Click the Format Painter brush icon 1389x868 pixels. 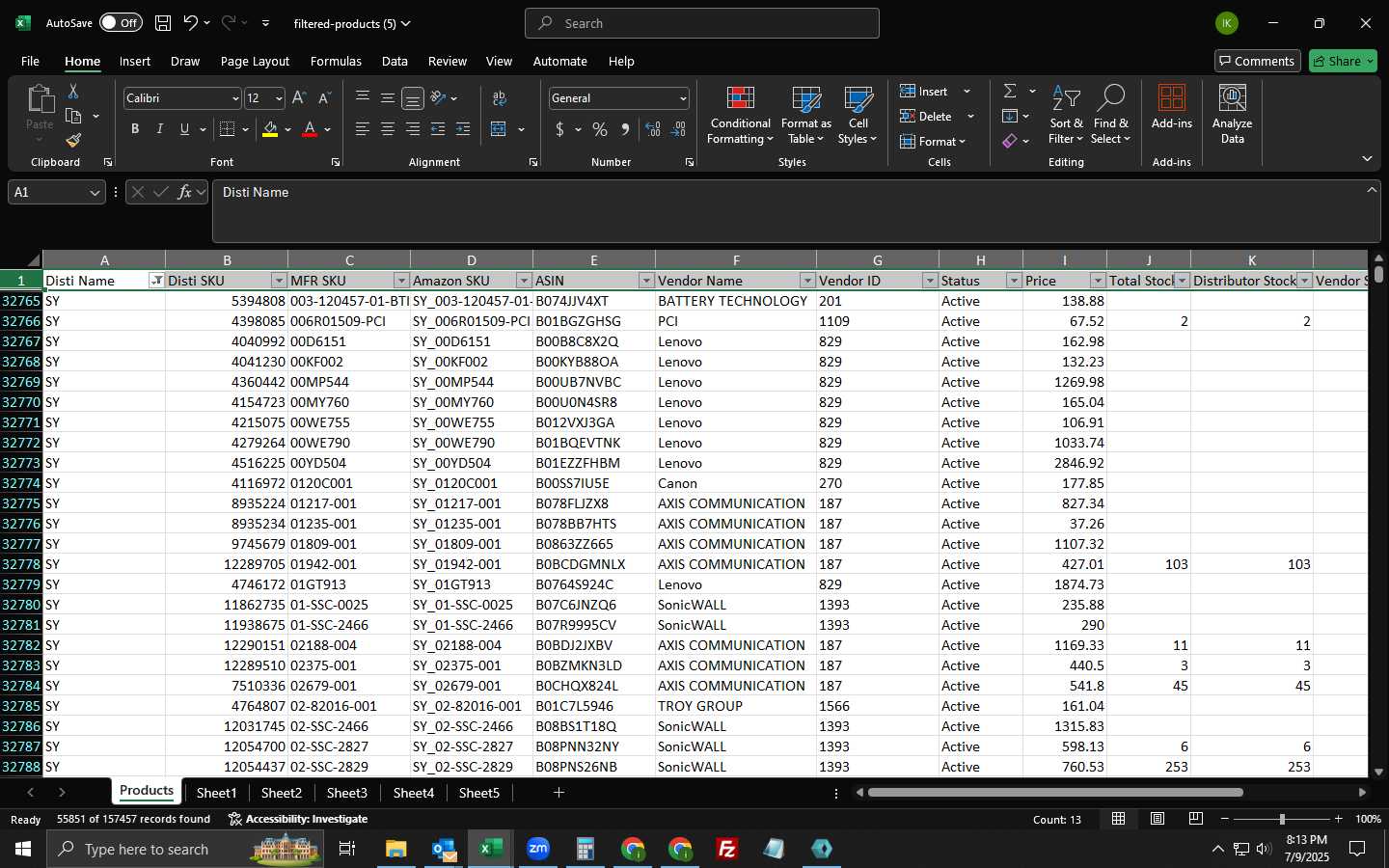[72, 141]
